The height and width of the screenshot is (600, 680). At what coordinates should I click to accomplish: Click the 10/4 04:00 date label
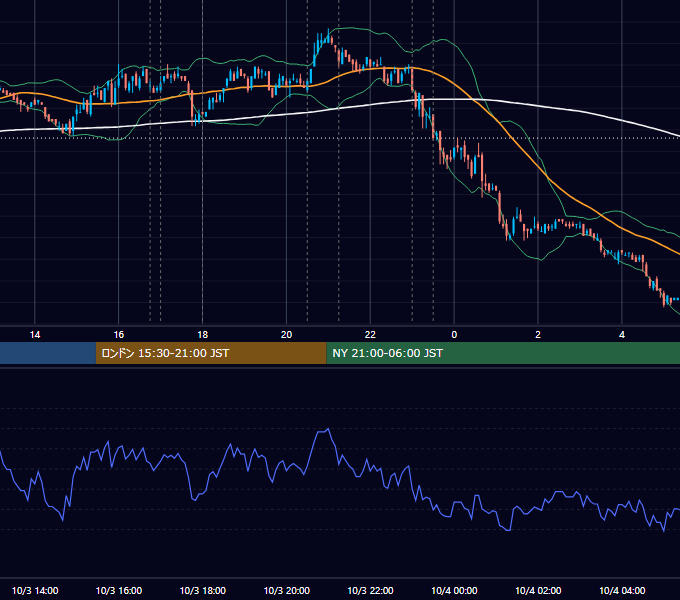(x=622, y=590)
